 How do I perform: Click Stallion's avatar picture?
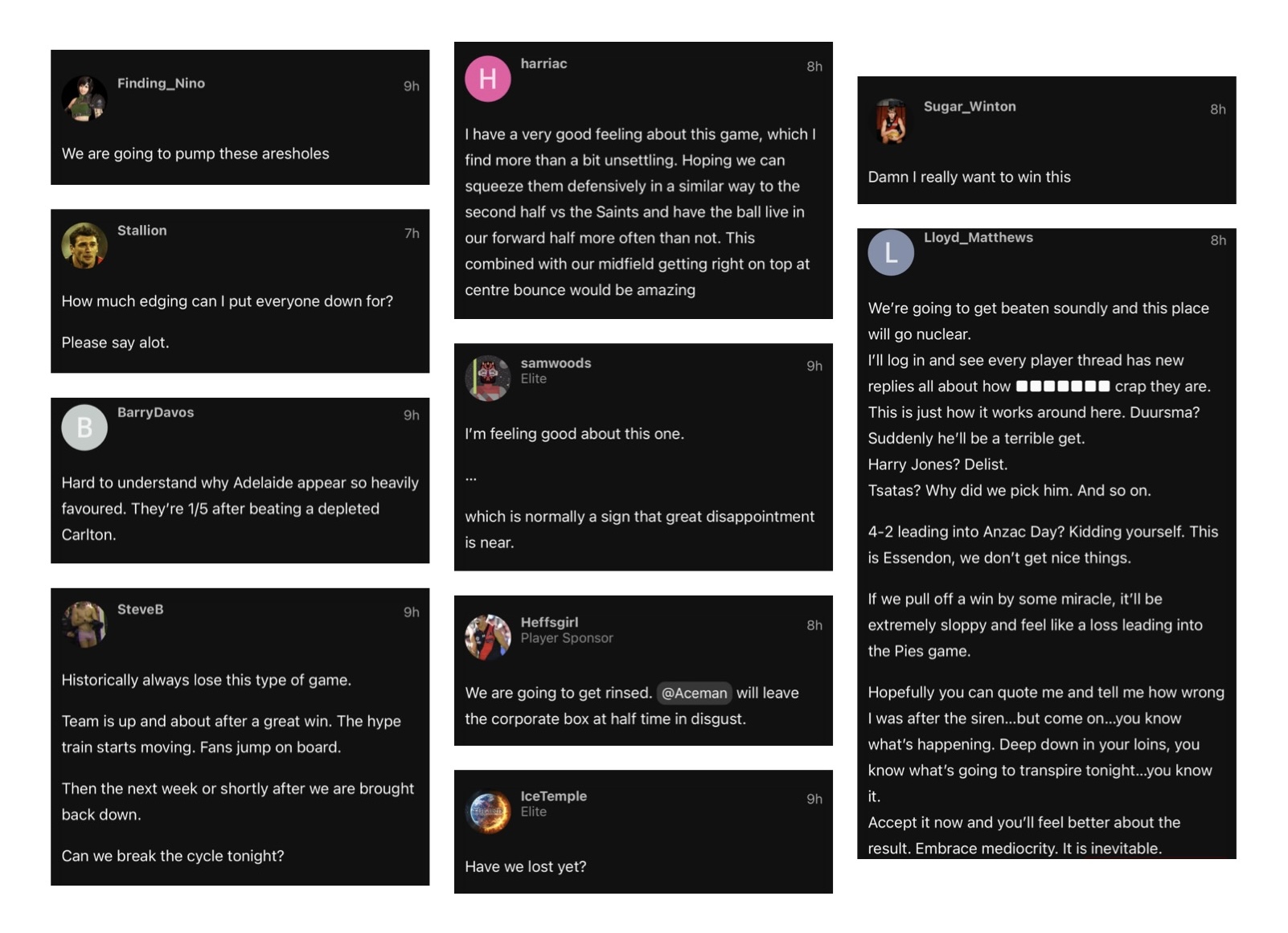point(84,246)
